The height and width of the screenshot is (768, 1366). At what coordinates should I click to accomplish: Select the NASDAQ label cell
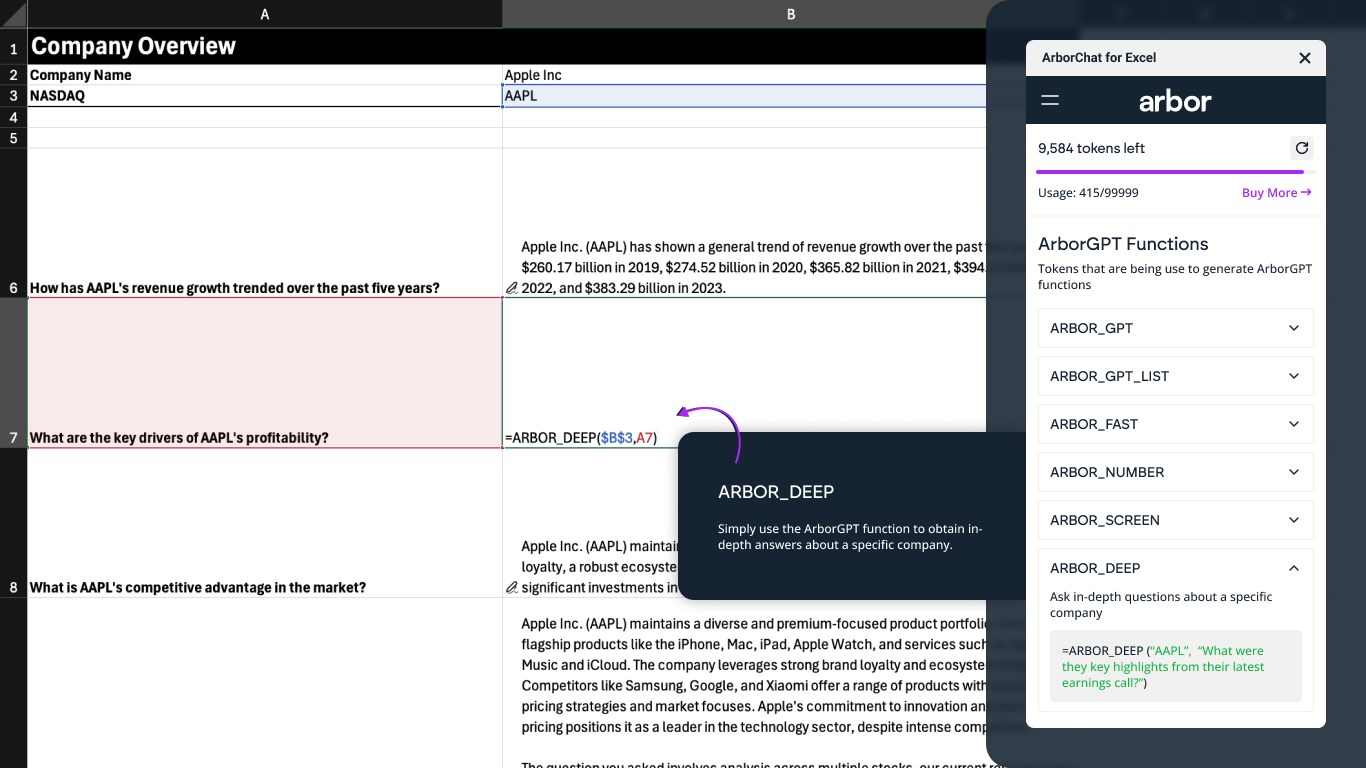[265, 96]
